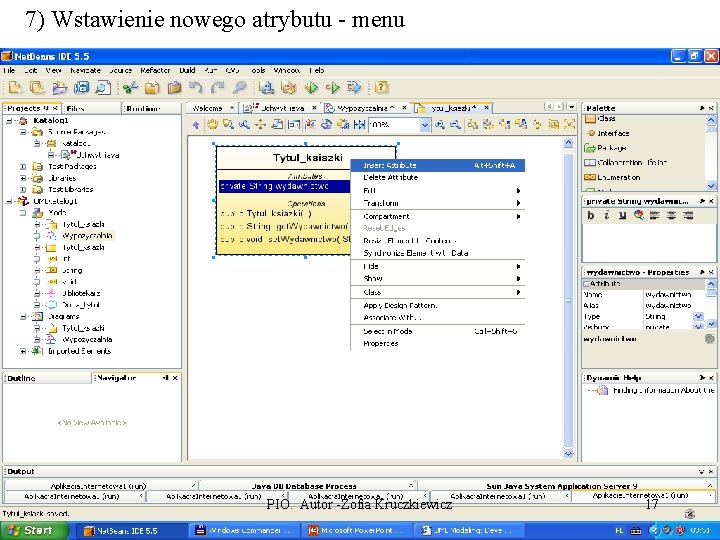Image resolution: width=720 pixels, height=540 pixels.
Task: Click the bold b icon in documentation panel
Action: [x=591, y=215]
